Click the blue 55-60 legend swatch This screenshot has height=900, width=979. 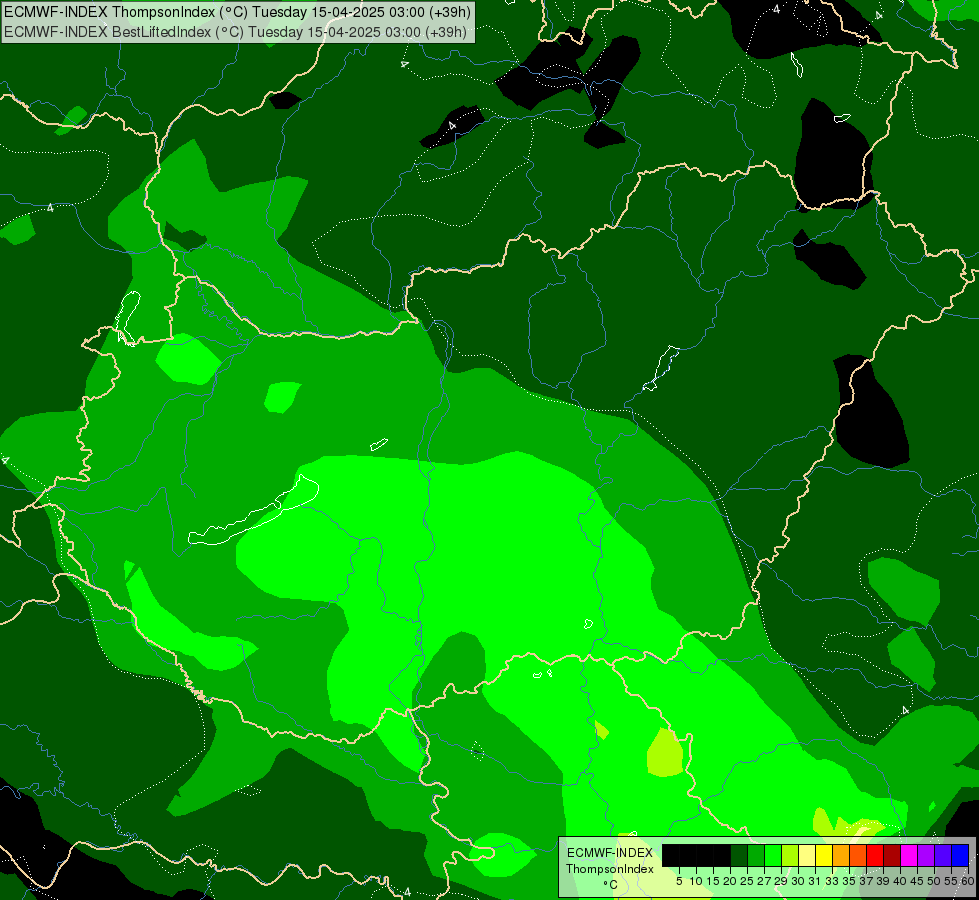[960, 855]
